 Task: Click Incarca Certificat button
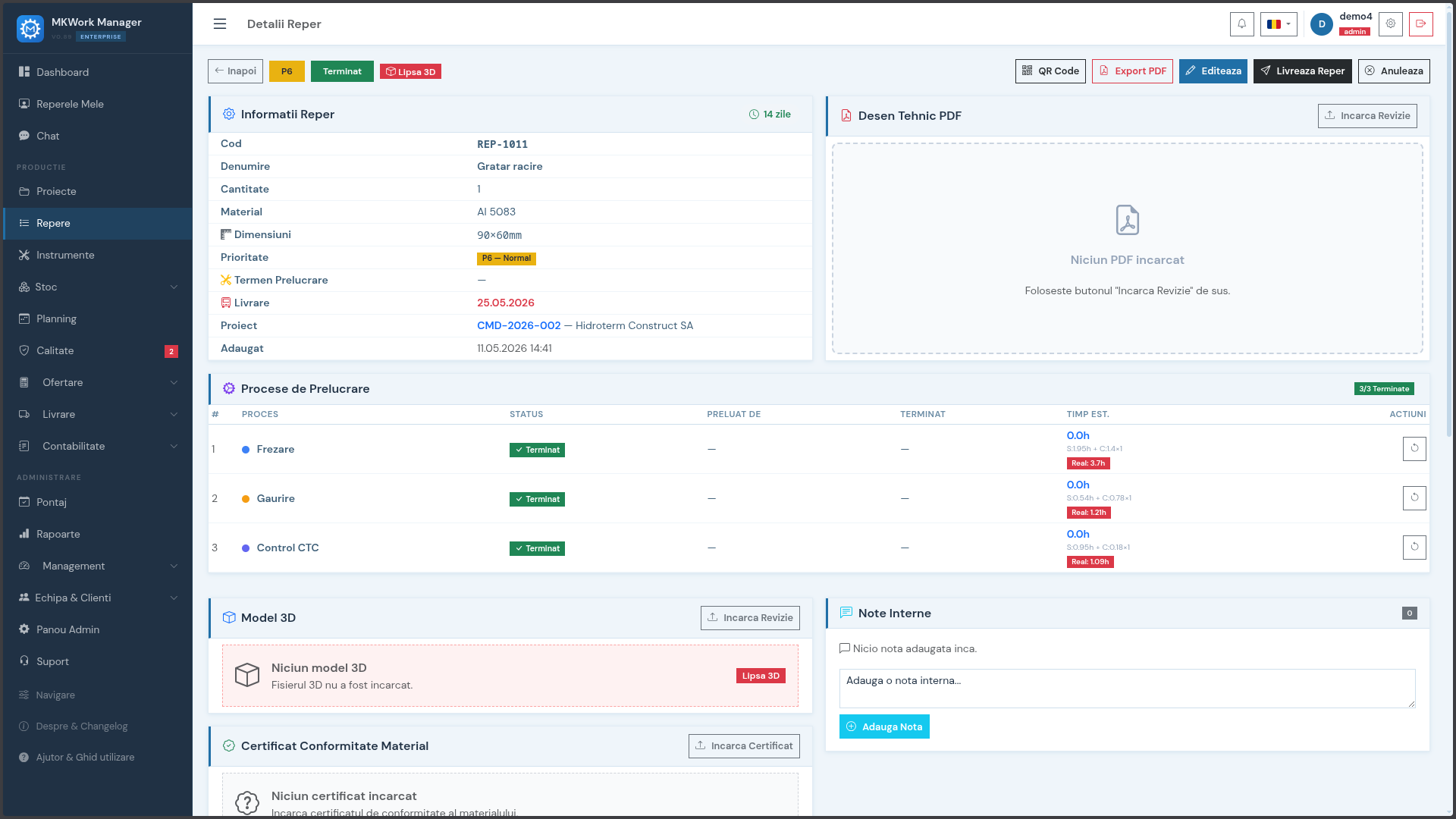(x=744, y=746)
